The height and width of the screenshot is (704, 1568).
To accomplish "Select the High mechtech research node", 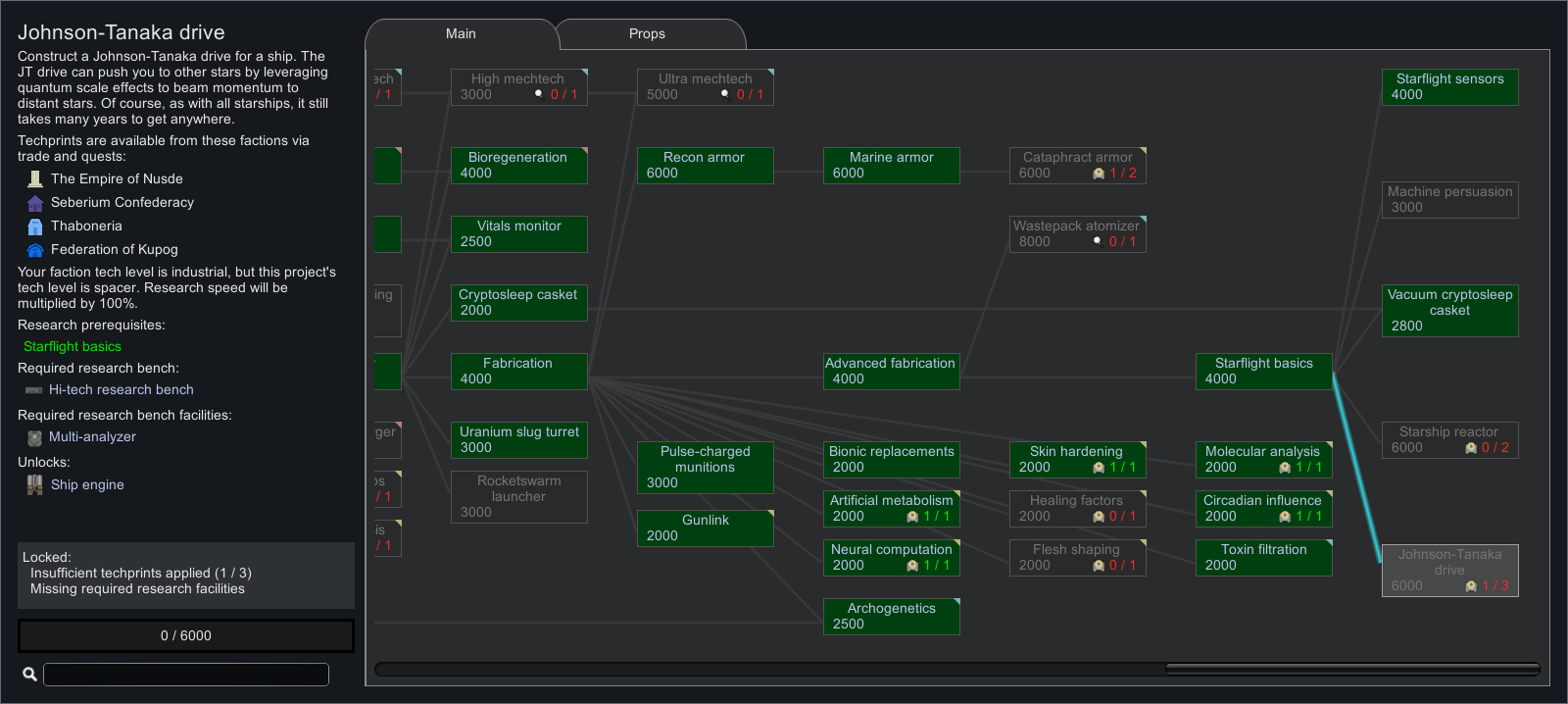I will 519,87.
